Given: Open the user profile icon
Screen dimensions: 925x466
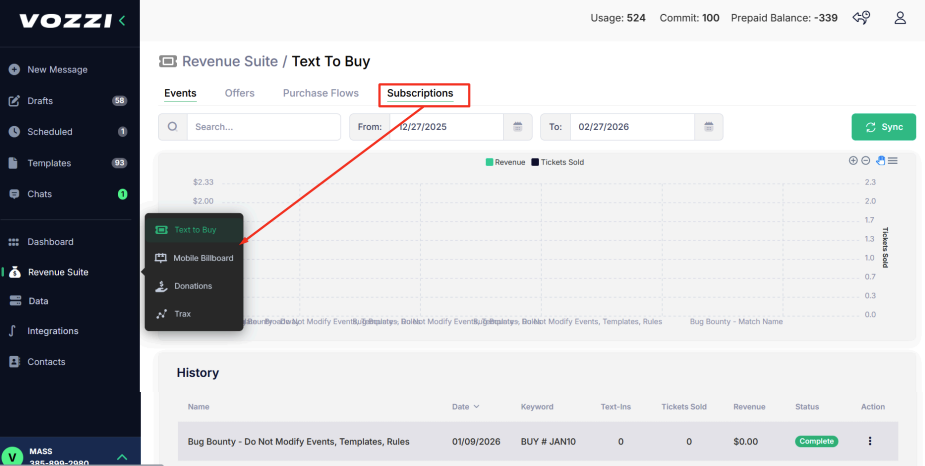Looking at the screenshot, I should click(x=900, y=18).
